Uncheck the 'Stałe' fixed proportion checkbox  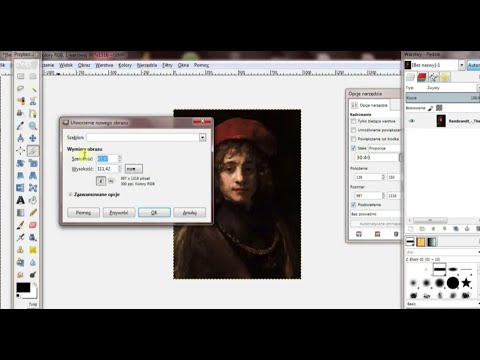[353, 148]
